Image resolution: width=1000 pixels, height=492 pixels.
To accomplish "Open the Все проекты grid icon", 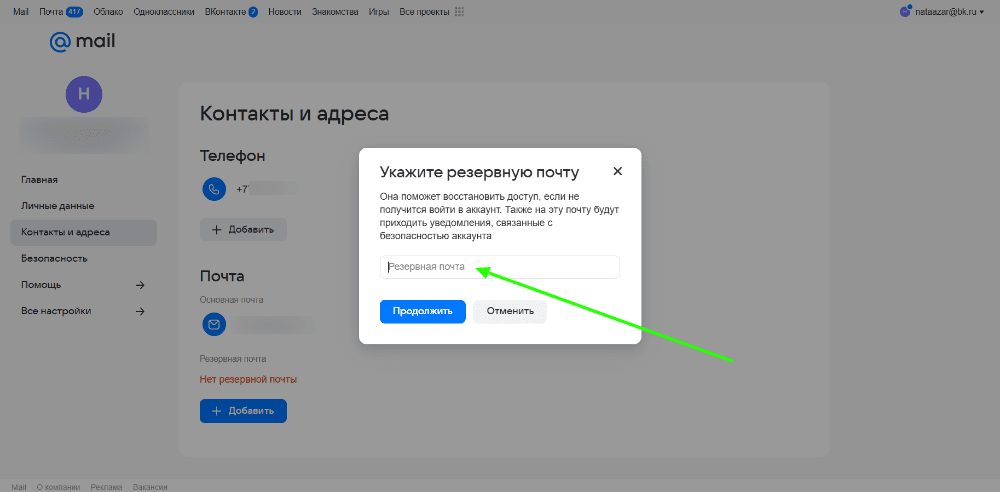I will point(459,12).
